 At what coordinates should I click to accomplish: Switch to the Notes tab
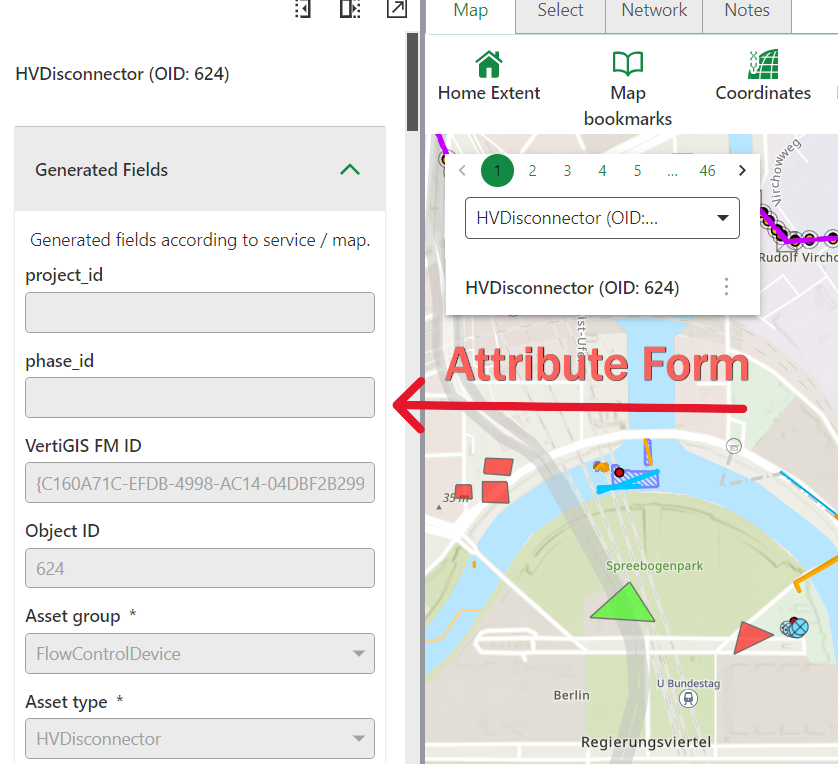point(746,10)
